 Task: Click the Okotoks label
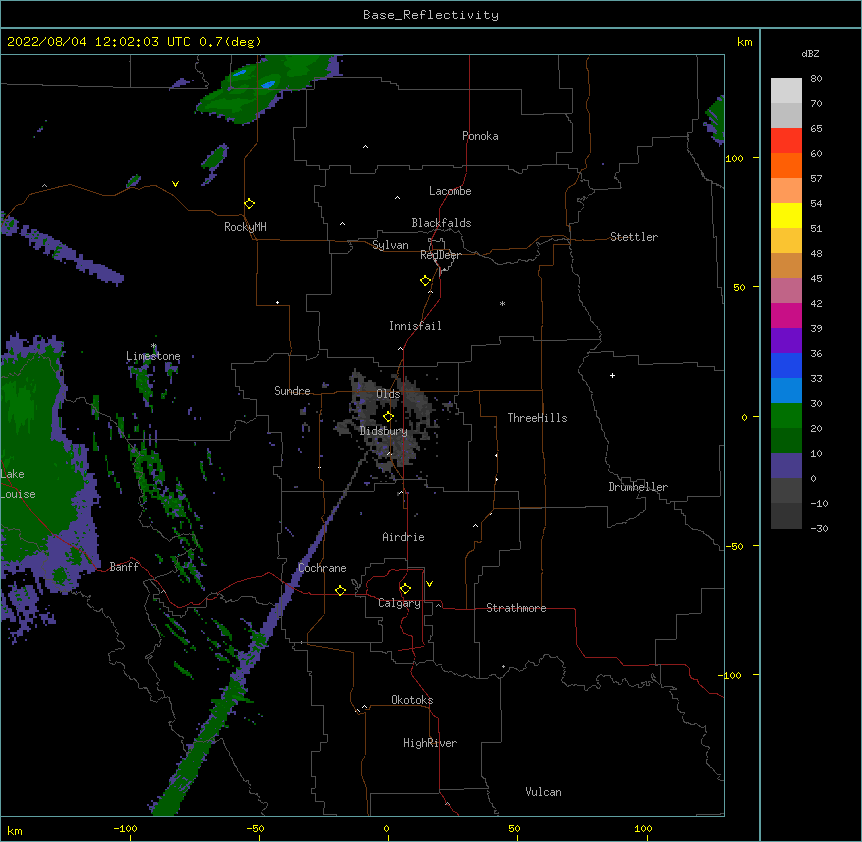(x=412, y=700)
